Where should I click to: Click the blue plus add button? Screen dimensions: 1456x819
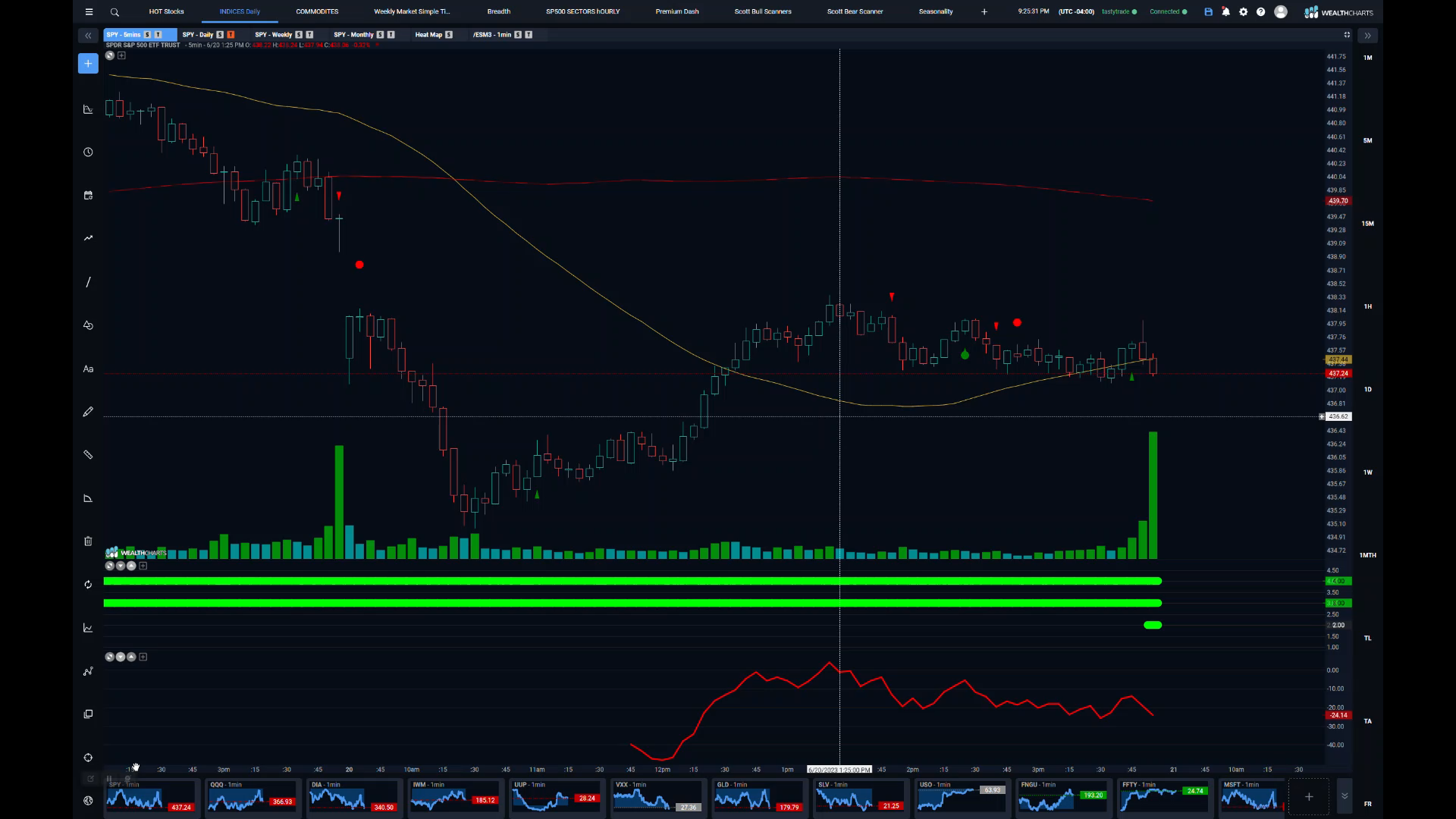click(x=88, y=64)
